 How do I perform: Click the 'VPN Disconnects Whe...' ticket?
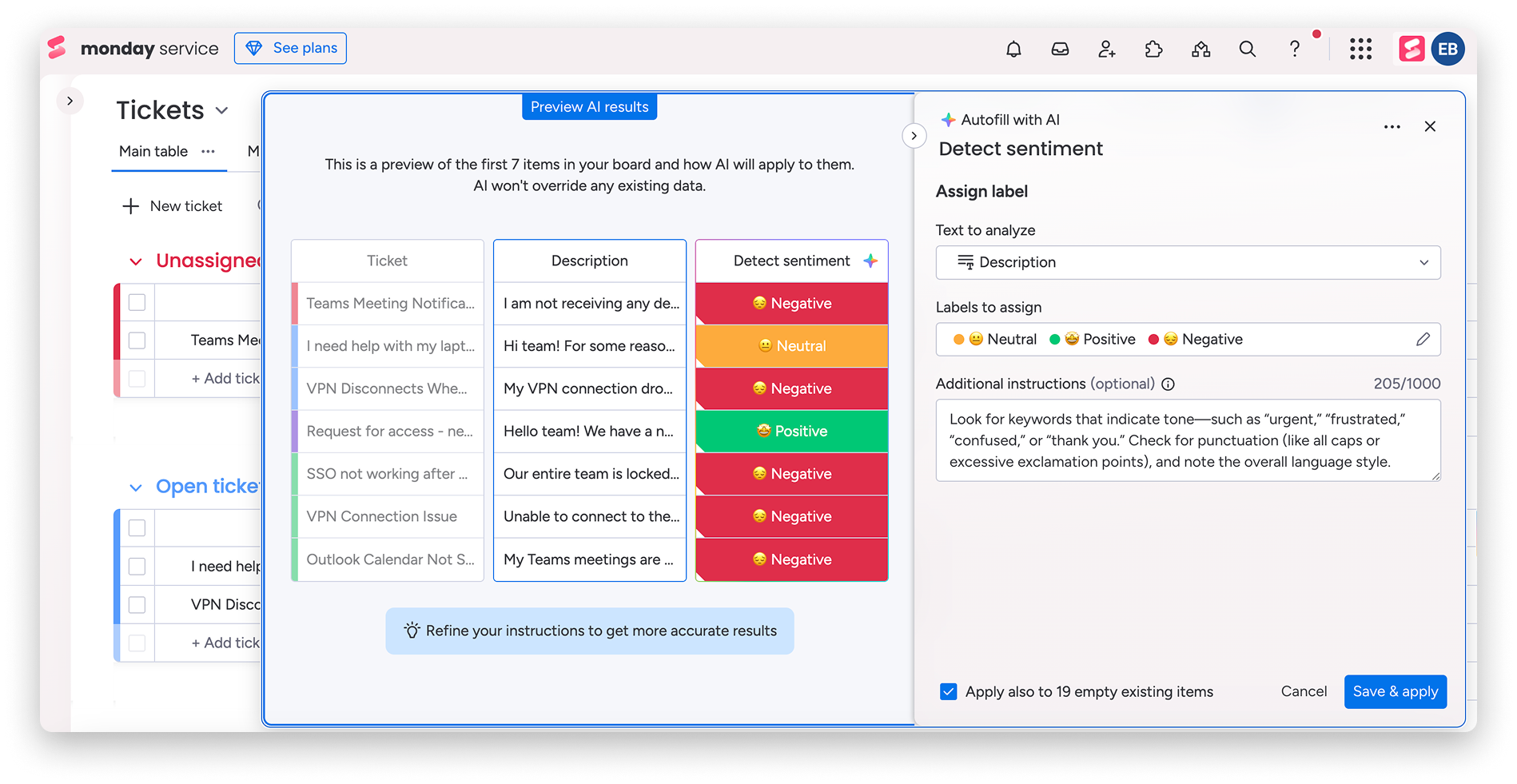(x=388, y=389)
